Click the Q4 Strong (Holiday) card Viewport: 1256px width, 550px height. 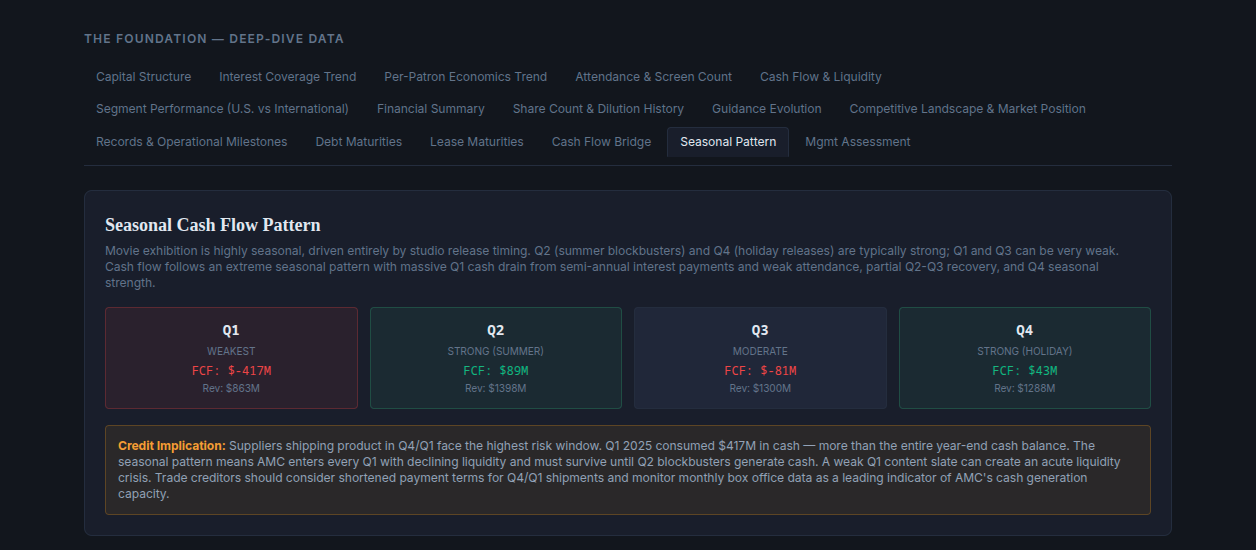[1025, 358]
